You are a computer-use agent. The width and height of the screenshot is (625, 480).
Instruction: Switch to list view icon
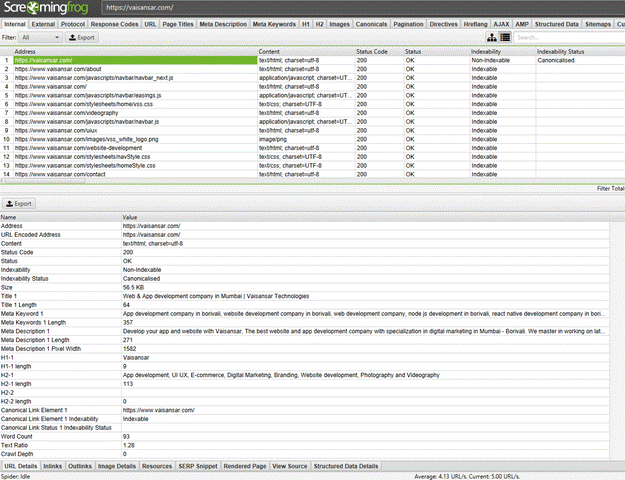[505, 37]
